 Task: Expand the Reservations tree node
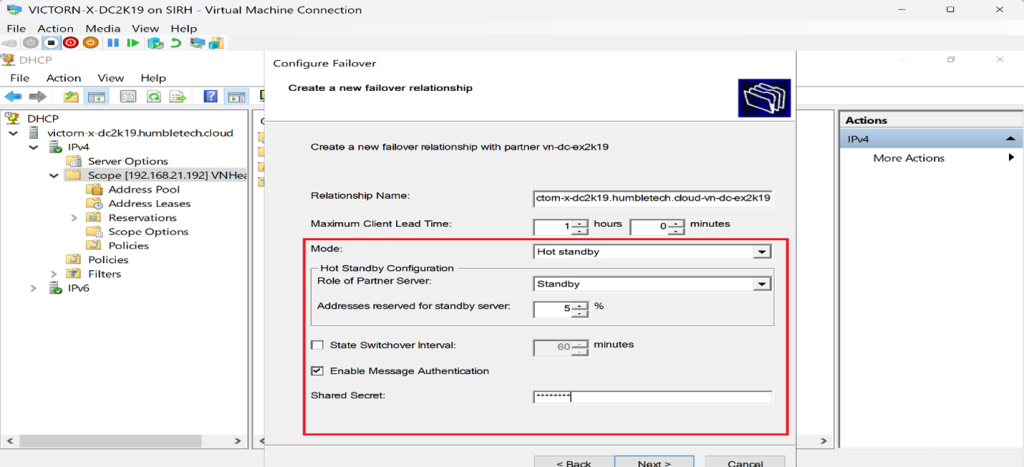point(74,217)
